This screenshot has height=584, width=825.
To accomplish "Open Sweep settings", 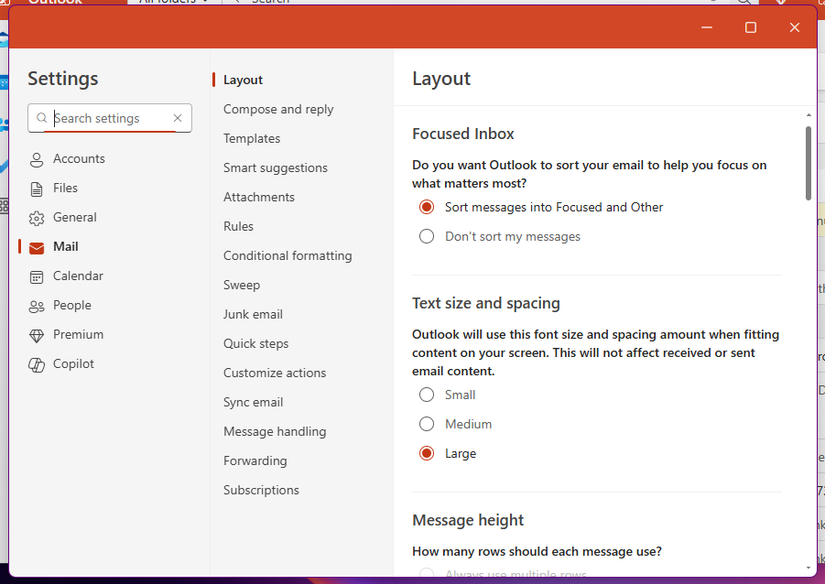I will (x=242, y=285).
